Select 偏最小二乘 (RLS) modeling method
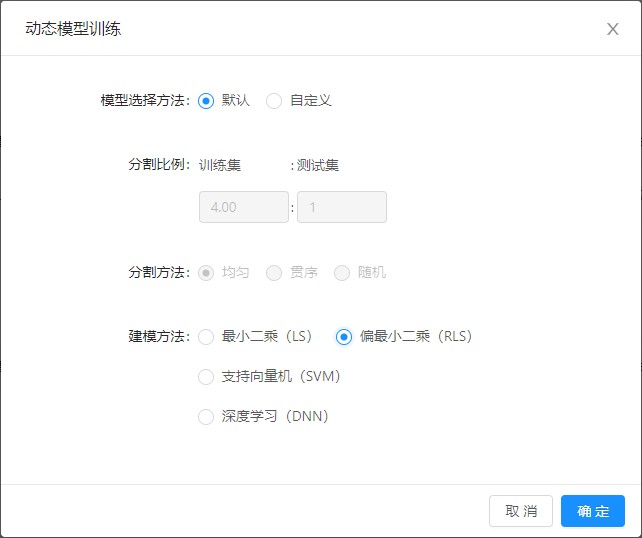 pyautogui.click(x=344, y=337)
